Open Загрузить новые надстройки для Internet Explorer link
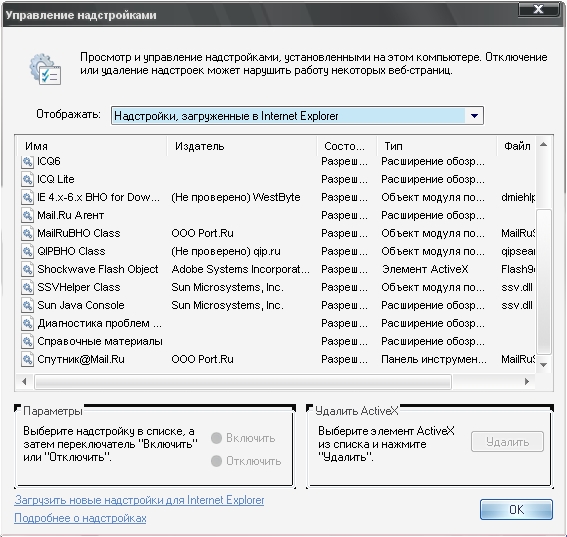Image resolution: width=567 pixels, height=537 pixels. [x=139, y=500]
